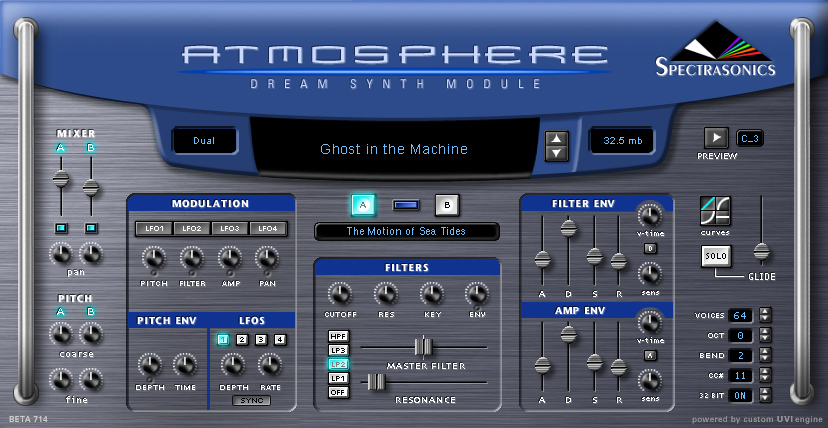Toggle the D button in Filter Env
The image size is (828, 428).
(x=651, y=248)
